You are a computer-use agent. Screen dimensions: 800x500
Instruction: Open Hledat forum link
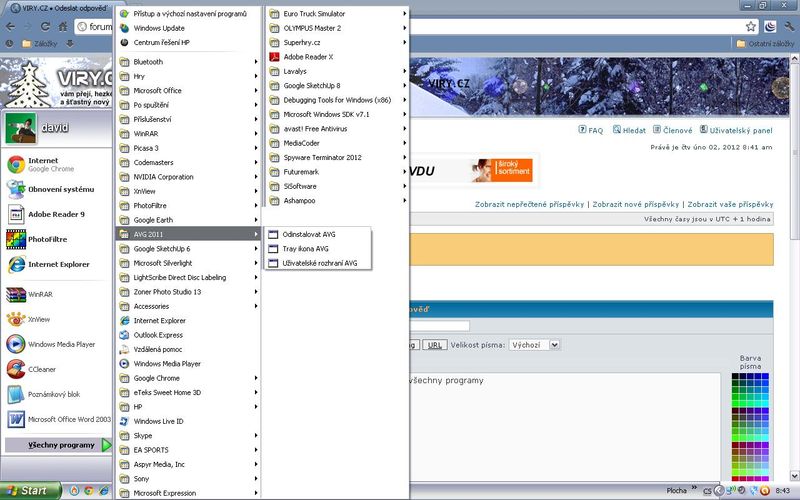click(x=629, y=130)
